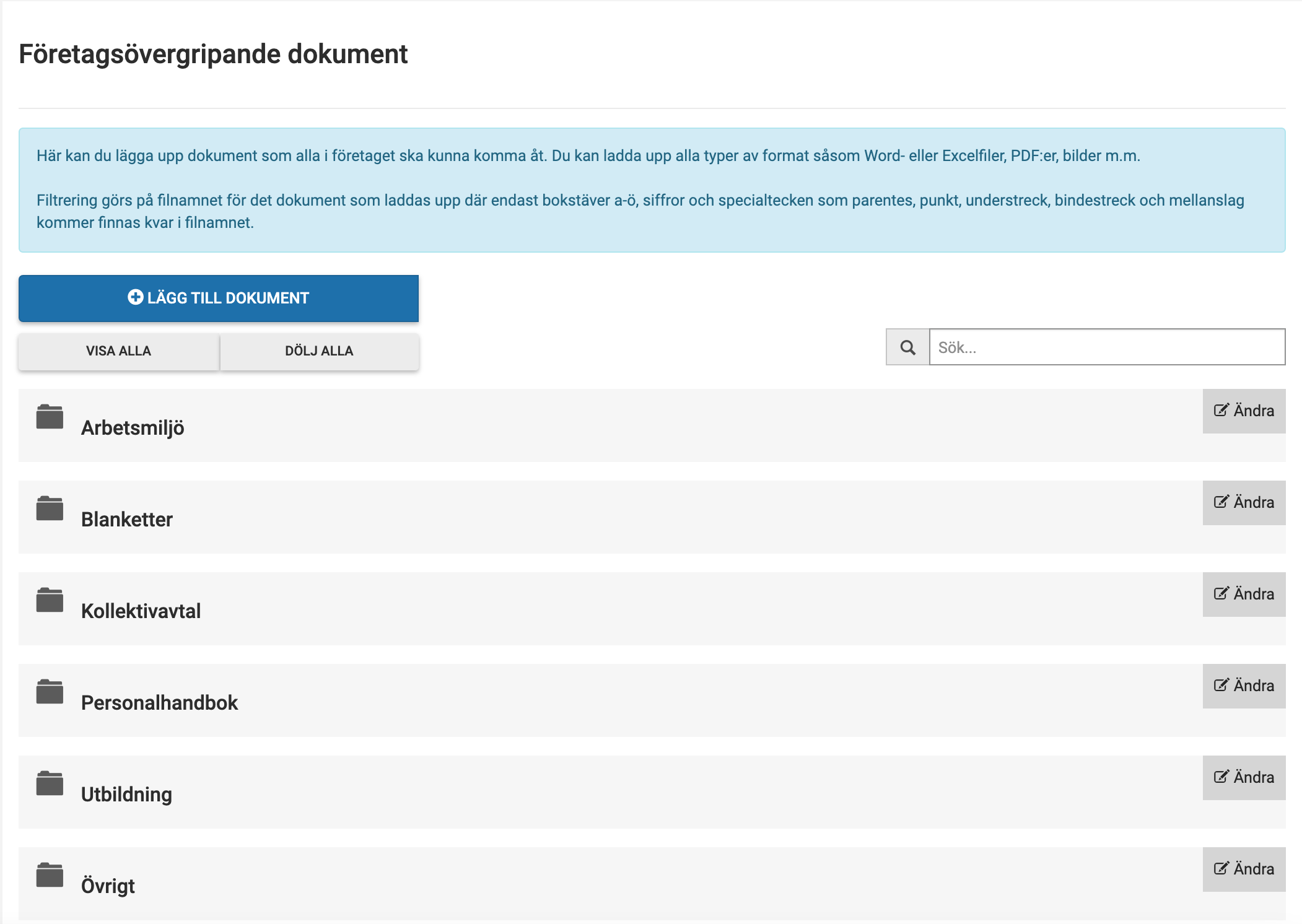The image size is (1302, 924).
Task: Click the magnifying glass search icon
Action: 907,347
